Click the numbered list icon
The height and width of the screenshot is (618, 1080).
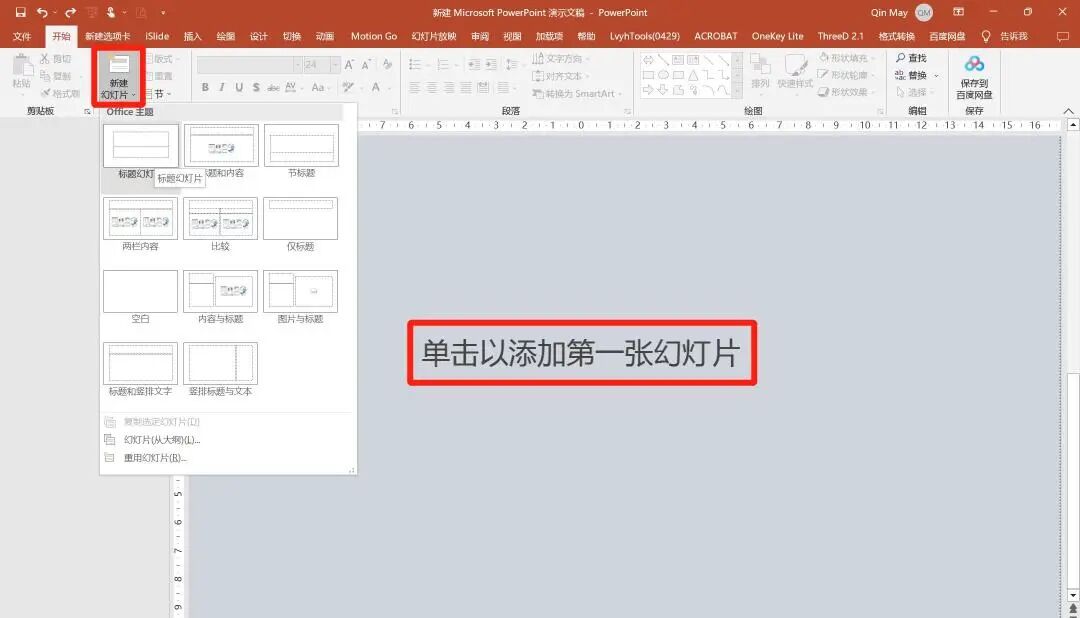click(x=443, y=65)
